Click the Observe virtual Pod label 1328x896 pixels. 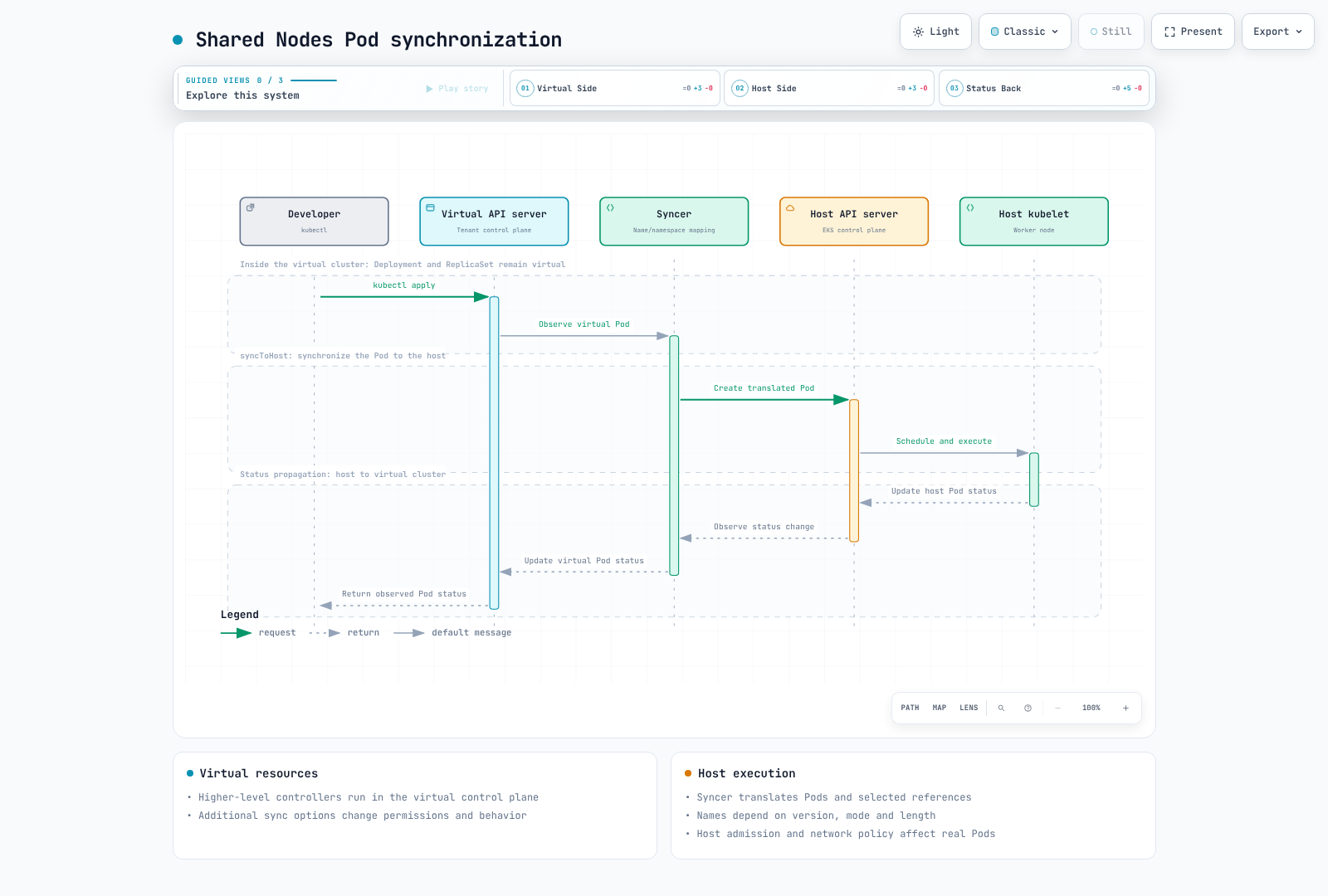pos(584,324)
